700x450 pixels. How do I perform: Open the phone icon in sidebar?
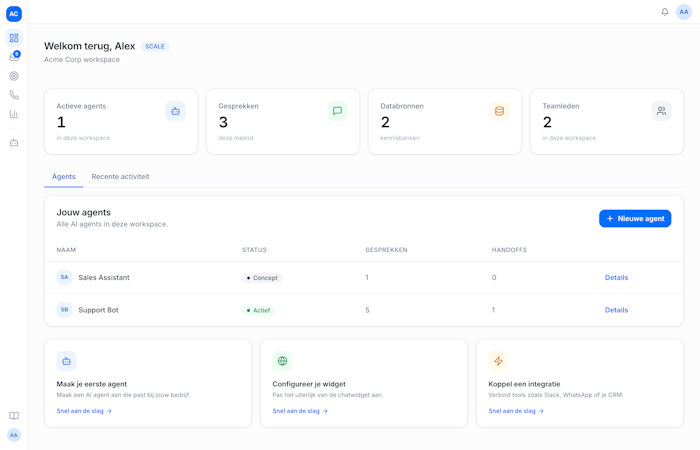[14, 95]
